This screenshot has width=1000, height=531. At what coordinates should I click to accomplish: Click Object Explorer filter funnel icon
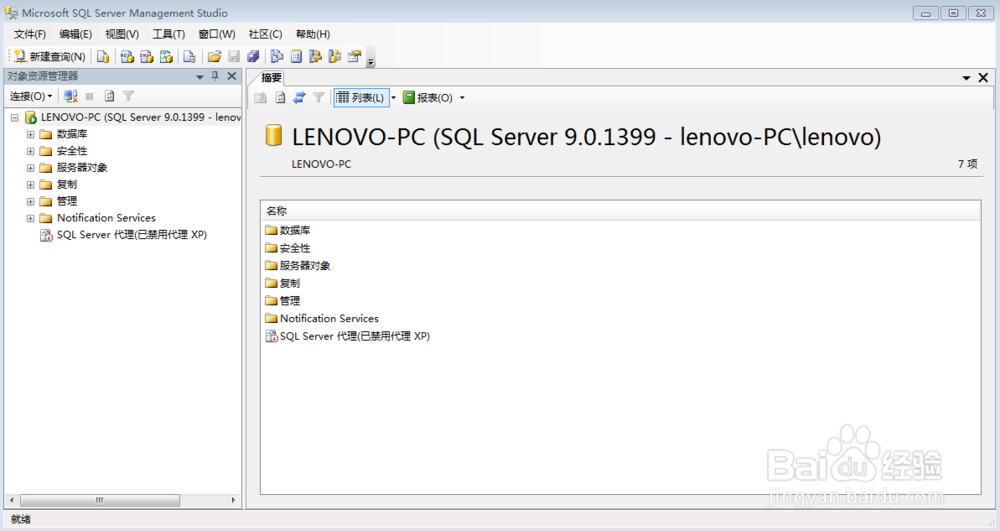point(128,96)
